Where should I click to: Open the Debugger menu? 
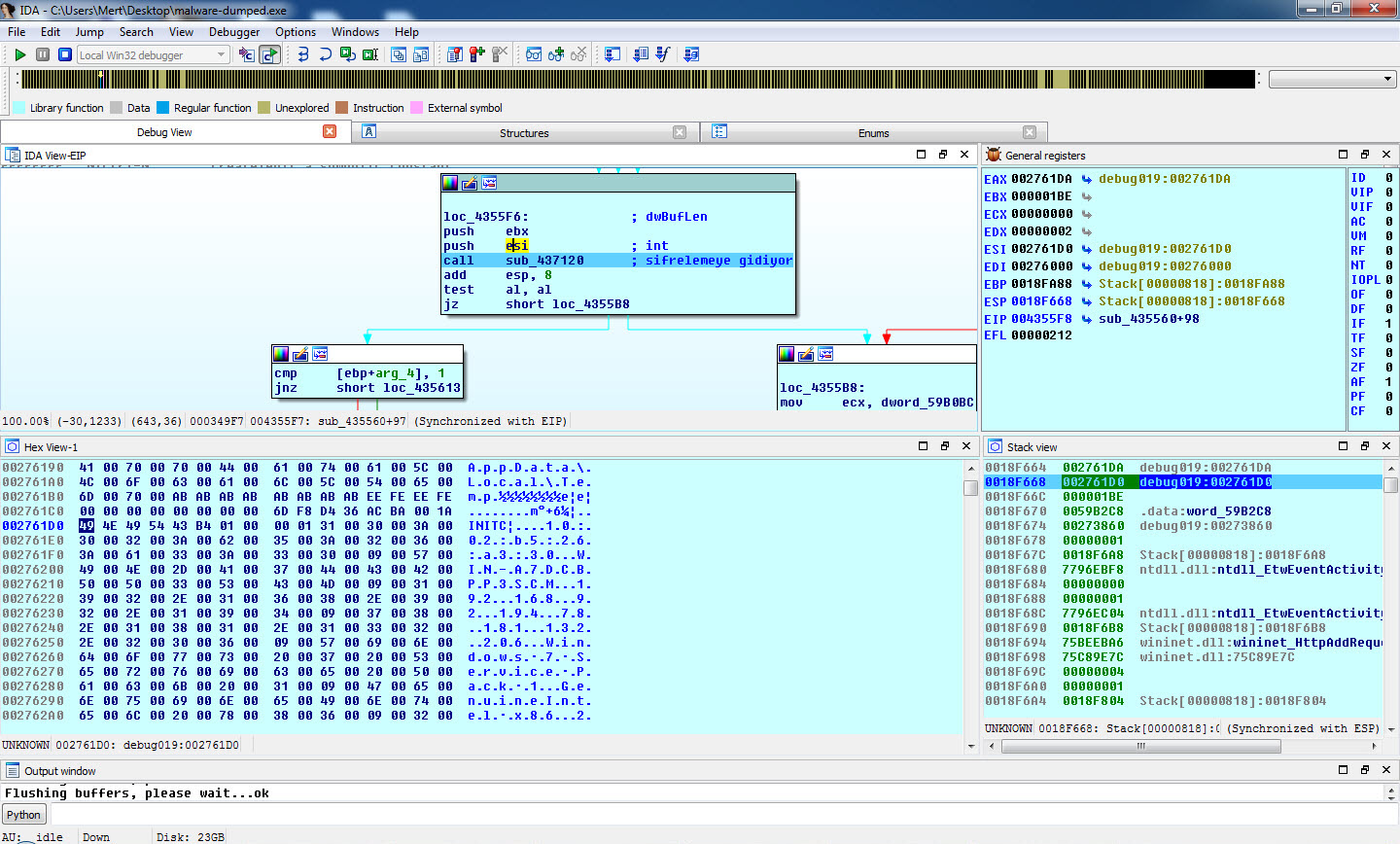234,31
